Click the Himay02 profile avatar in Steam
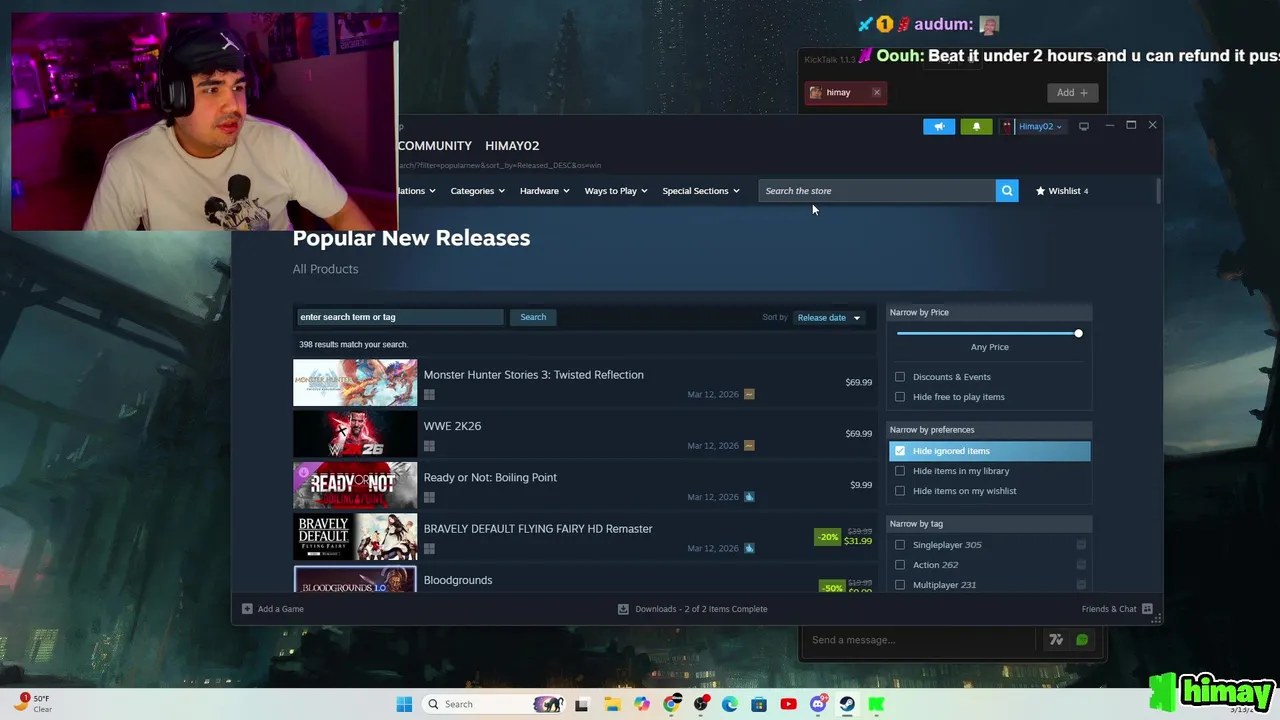The image size is (1280, 720). click(x=1008, y=126)
